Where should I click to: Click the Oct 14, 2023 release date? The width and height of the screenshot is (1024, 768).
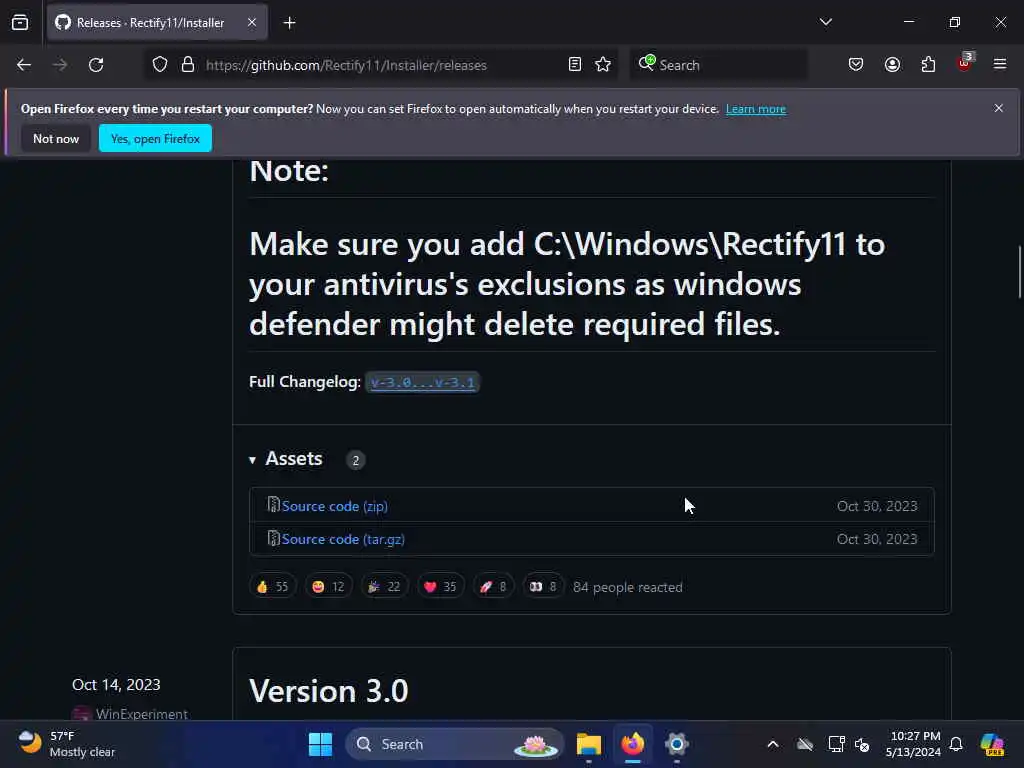pyautogui.click(x=116, y=684)
